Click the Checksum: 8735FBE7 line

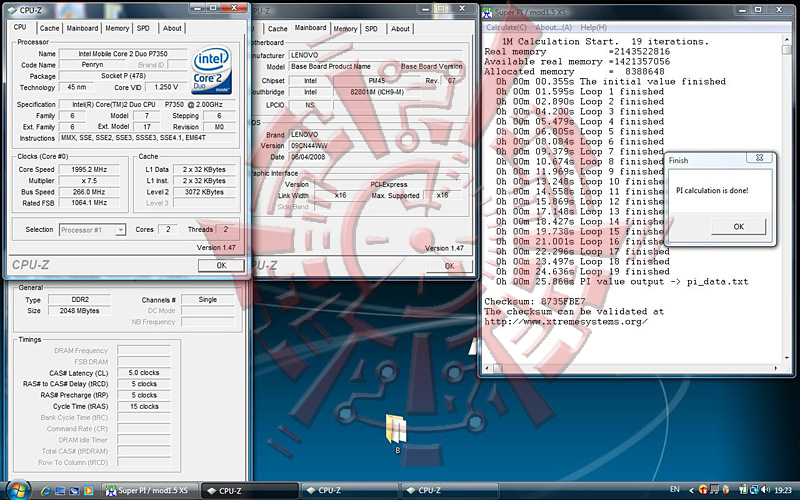(535, 302)
